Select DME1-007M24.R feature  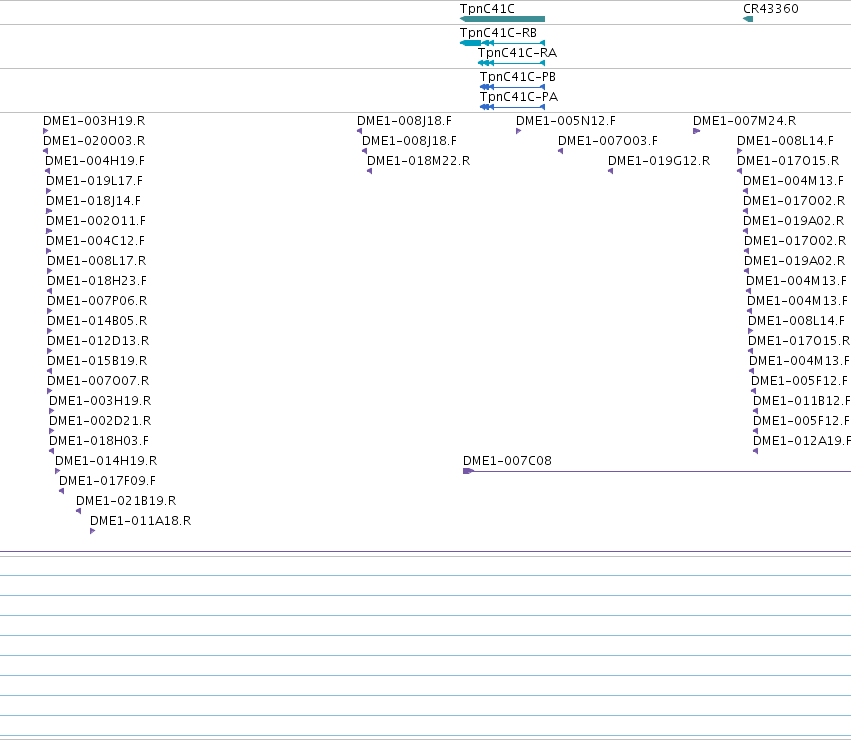click(x=745, y=121)
